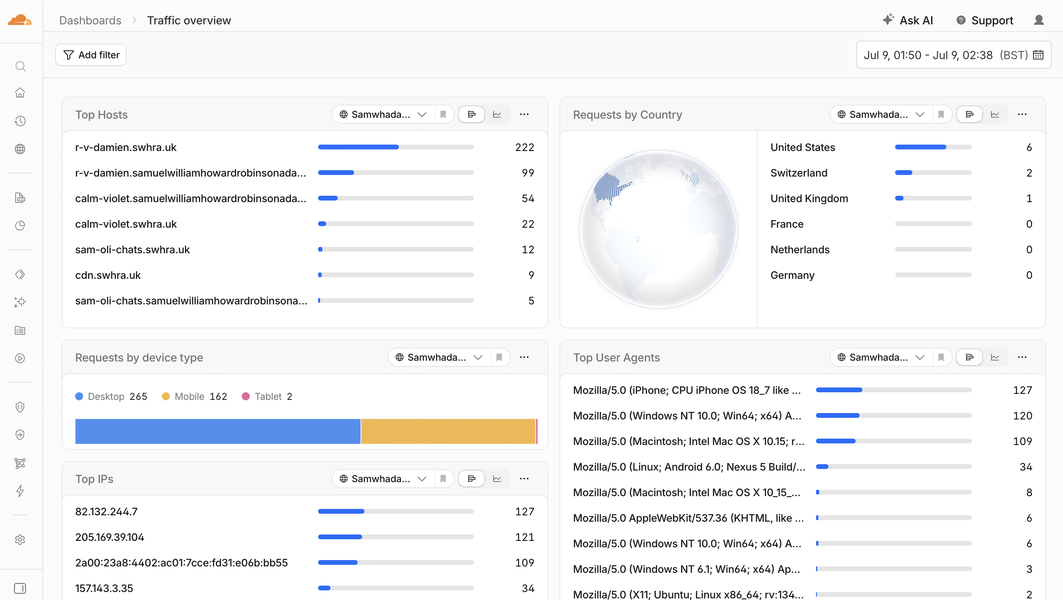Click the orange Mobile segment of device bar
Image resolution: width=1063 pixels, height=600 pixels.
[449, 431]
